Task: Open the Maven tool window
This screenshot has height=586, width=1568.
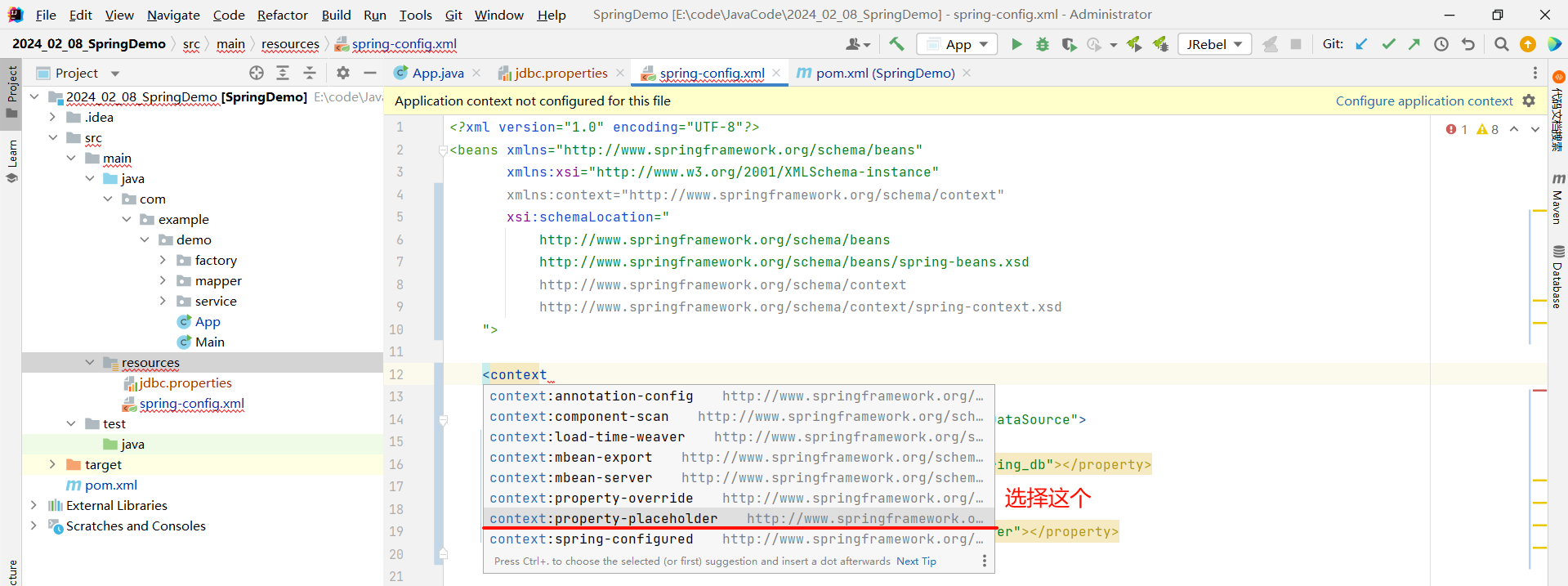Action: [1558, 199]
